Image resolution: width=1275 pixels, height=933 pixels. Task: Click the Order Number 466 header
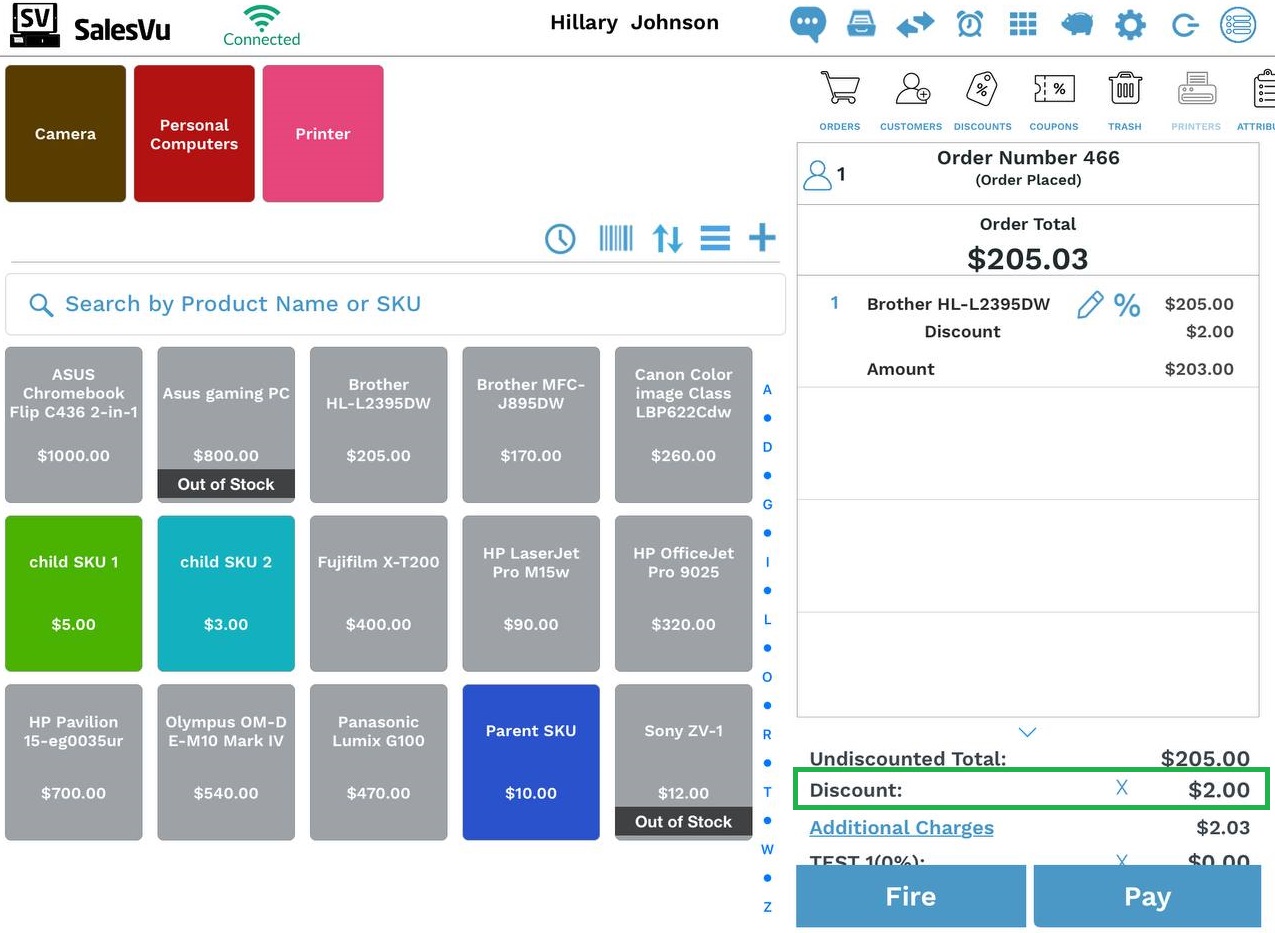(x=1028, y=158)
